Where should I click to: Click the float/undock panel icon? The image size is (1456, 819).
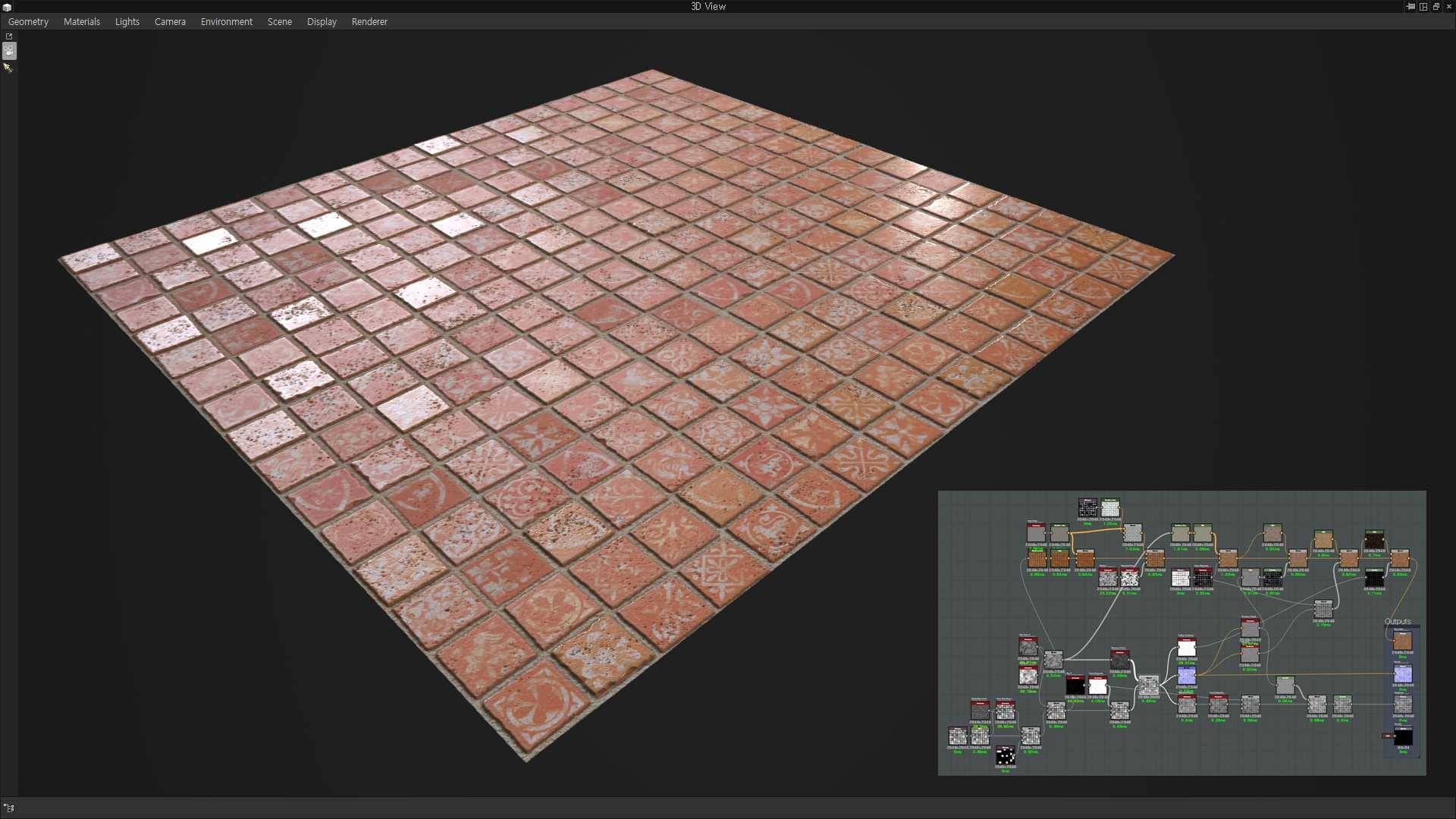point(1436,7)
